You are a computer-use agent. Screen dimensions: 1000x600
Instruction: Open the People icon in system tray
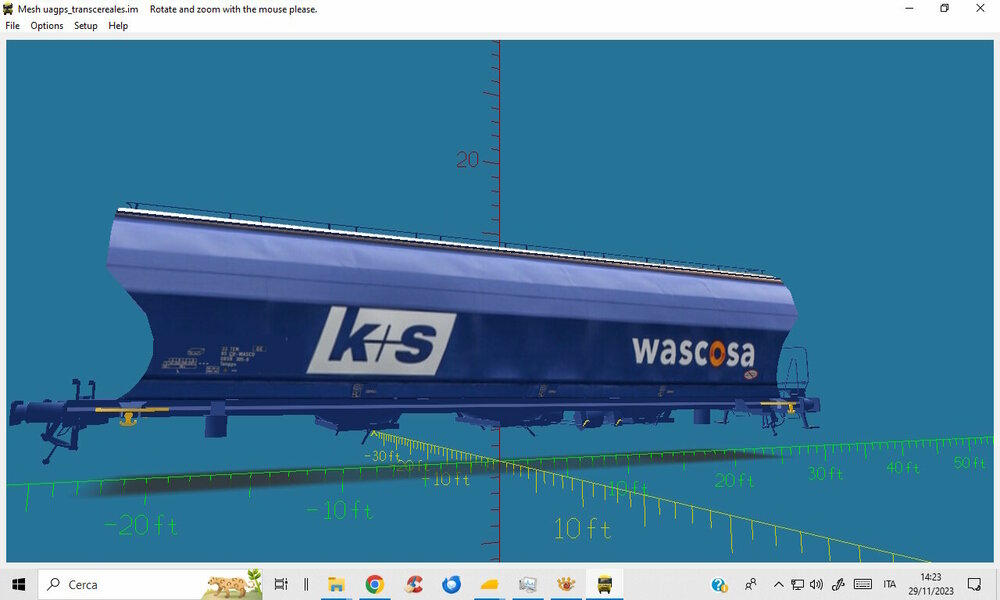coord(751,584)
